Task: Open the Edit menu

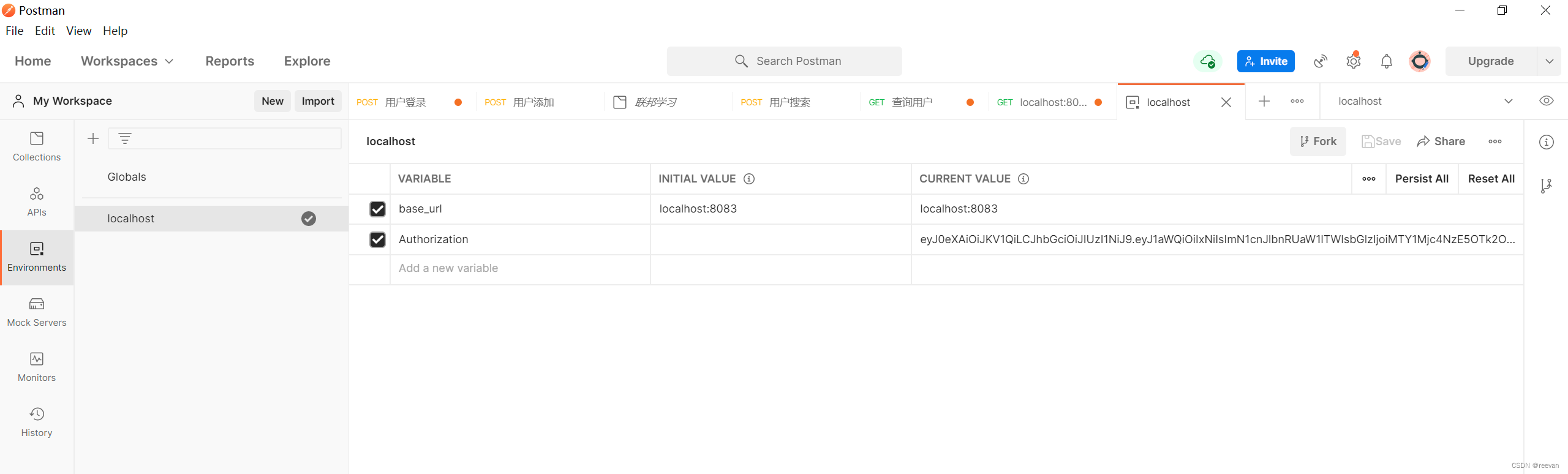Action: click(45, 31)
